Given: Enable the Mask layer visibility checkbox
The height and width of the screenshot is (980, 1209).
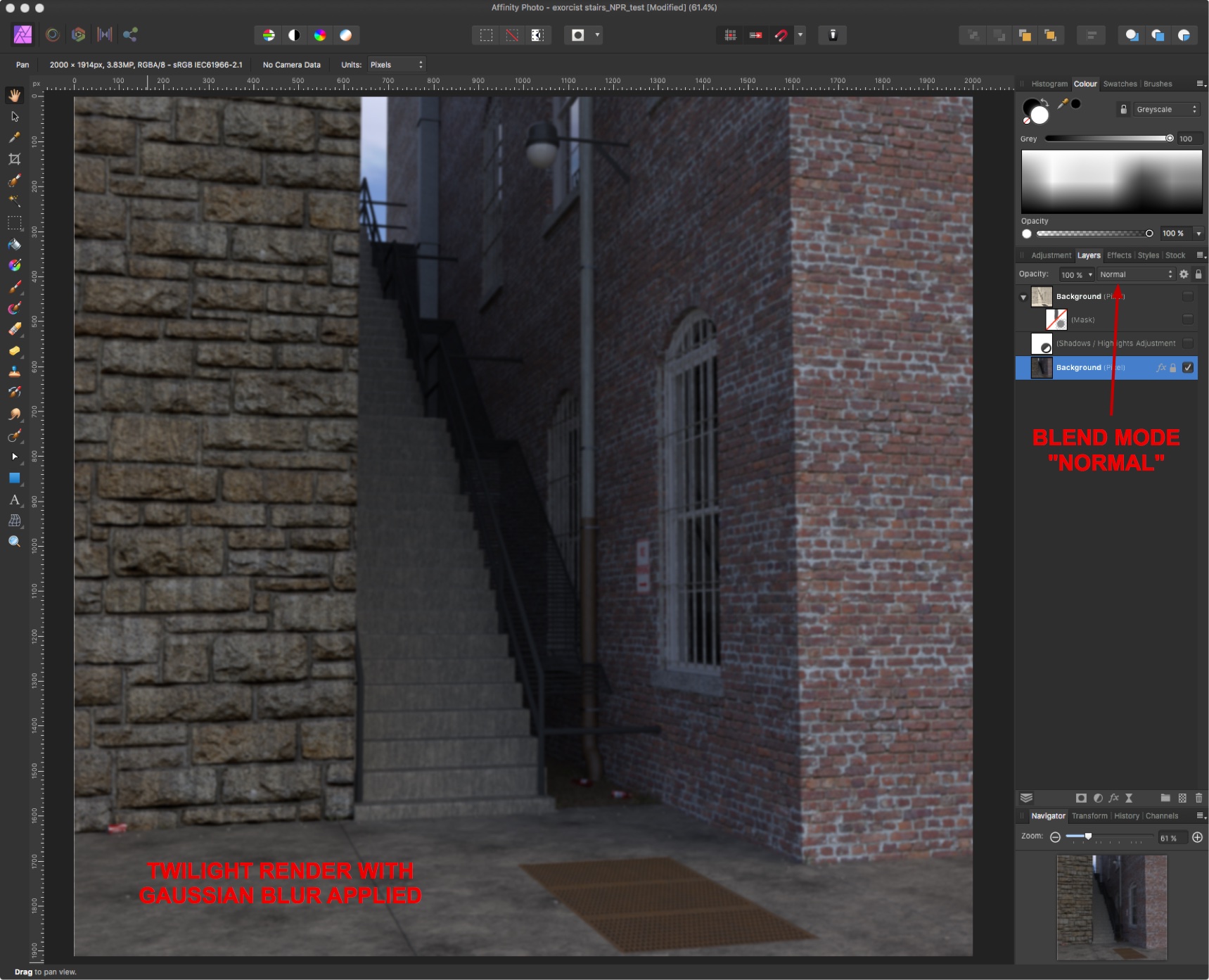Looking at the screenshot, I should (x=1188, y=319).
